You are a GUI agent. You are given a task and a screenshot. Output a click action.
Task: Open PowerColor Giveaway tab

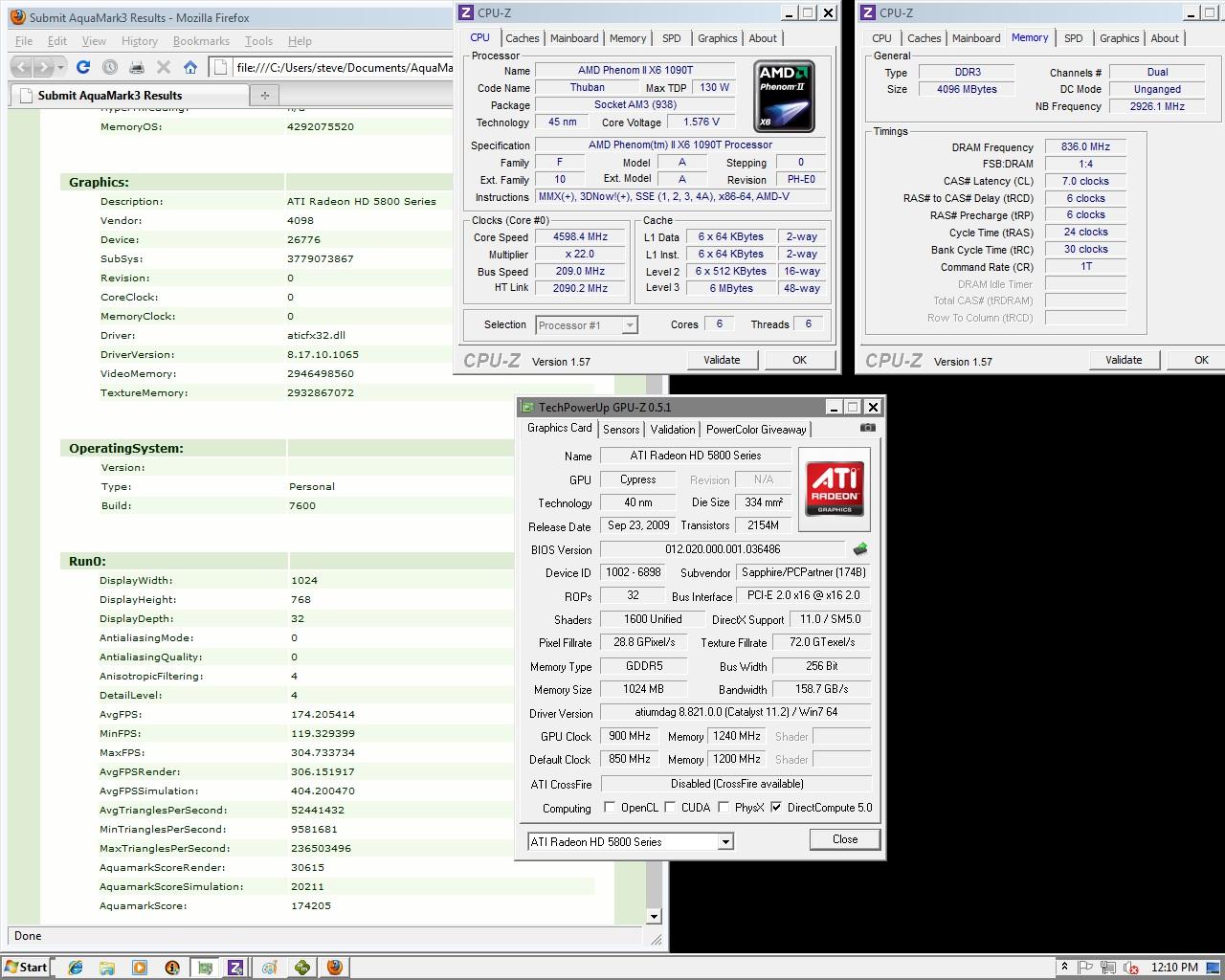756,430
